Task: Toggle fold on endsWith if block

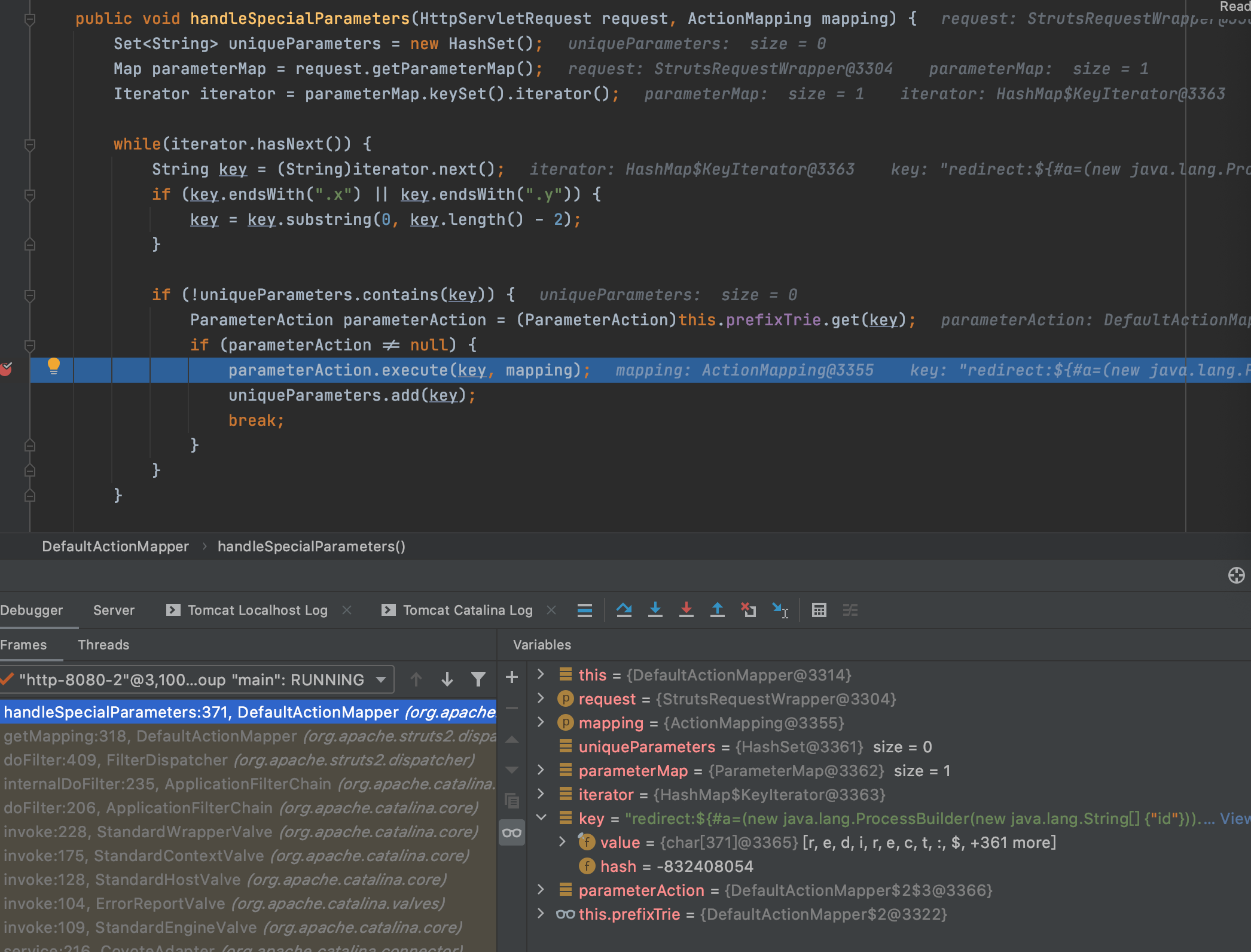Action: (x=29, y=194)
